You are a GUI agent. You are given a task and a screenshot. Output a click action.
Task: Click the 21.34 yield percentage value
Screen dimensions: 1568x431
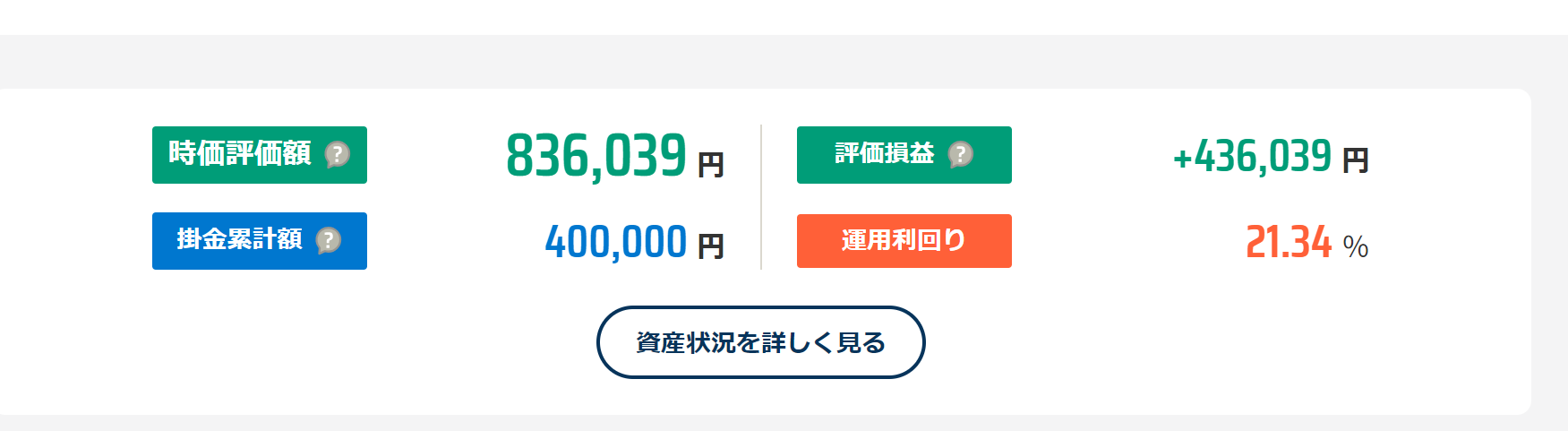(x=1289, y=242)
